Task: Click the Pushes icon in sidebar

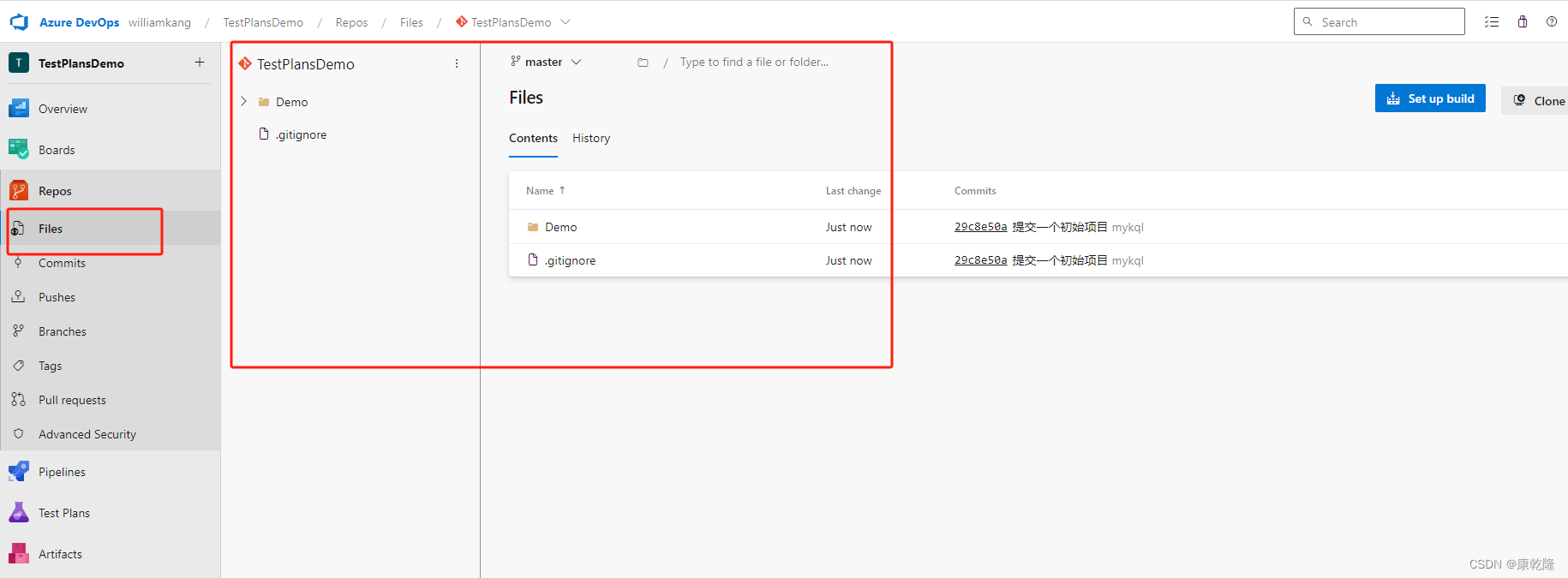Action: point(18,296)
